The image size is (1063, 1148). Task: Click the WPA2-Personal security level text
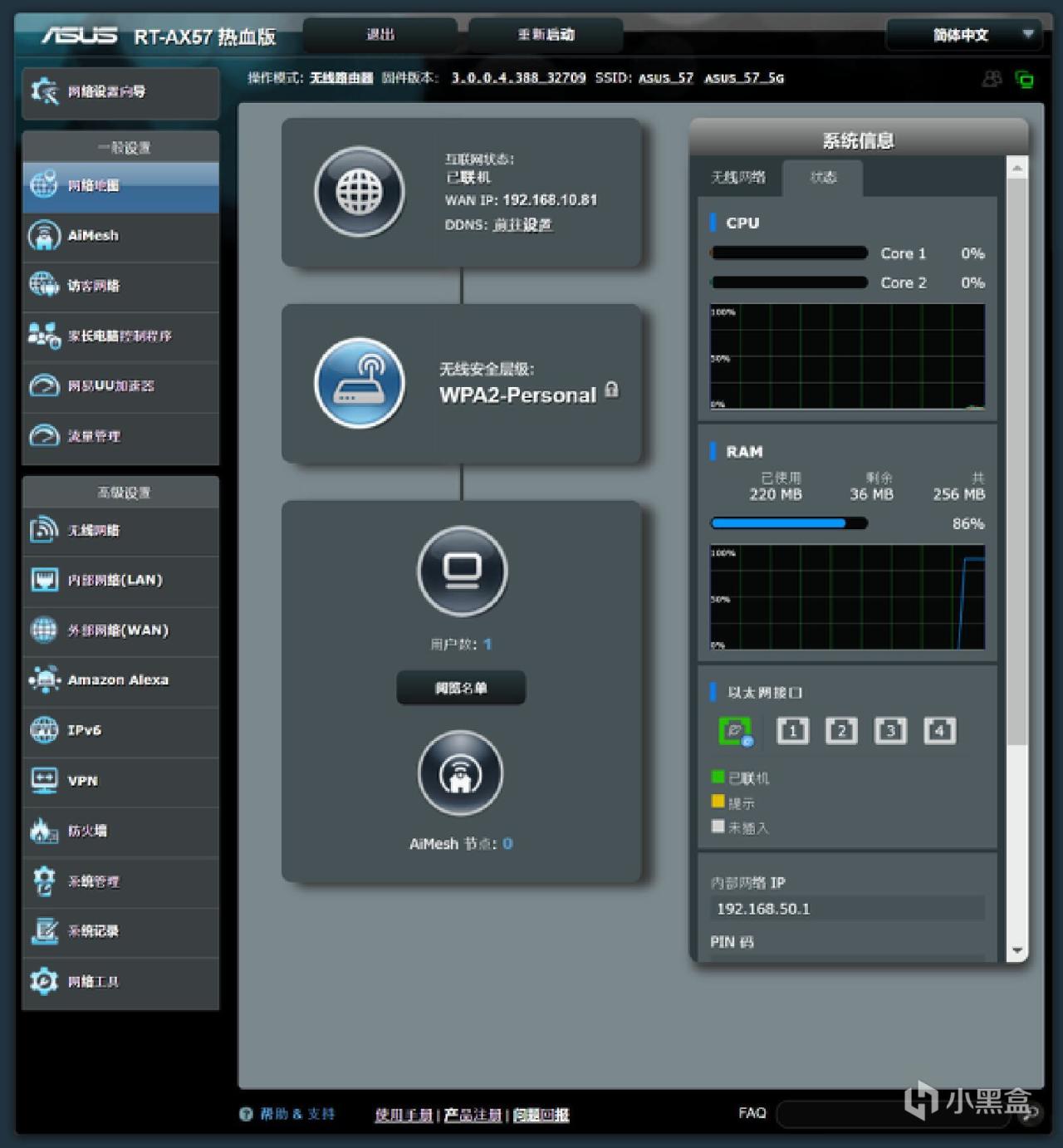point(517,395)
